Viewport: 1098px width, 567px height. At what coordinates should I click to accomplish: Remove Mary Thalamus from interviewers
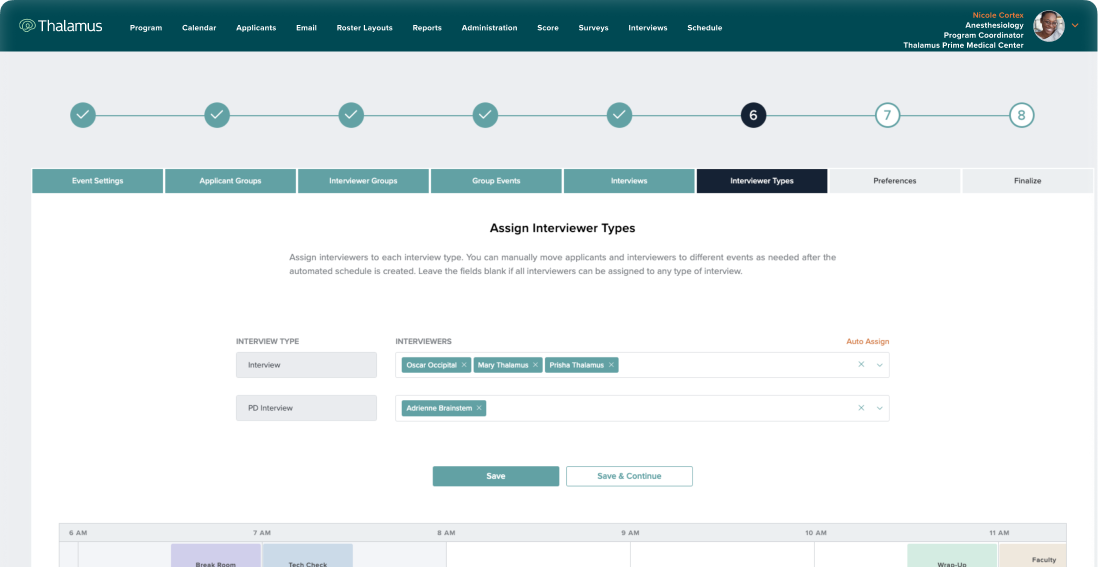535,365
